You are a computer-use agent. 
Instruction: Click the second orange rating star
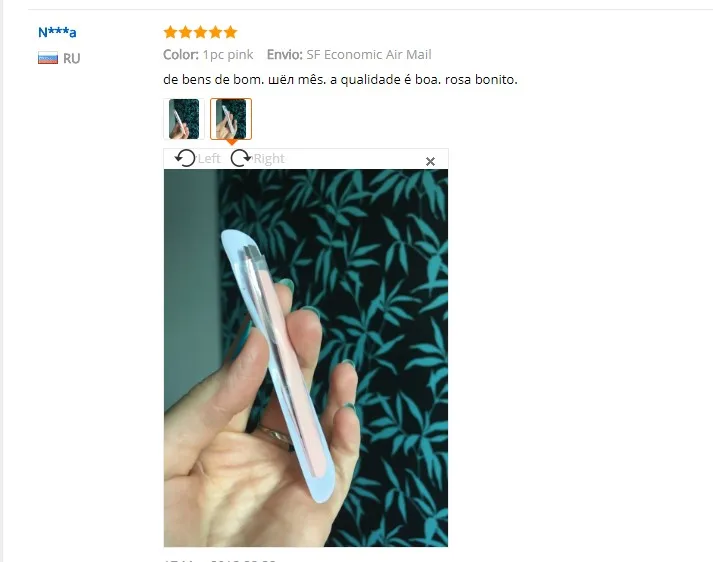tap(186, 32)
